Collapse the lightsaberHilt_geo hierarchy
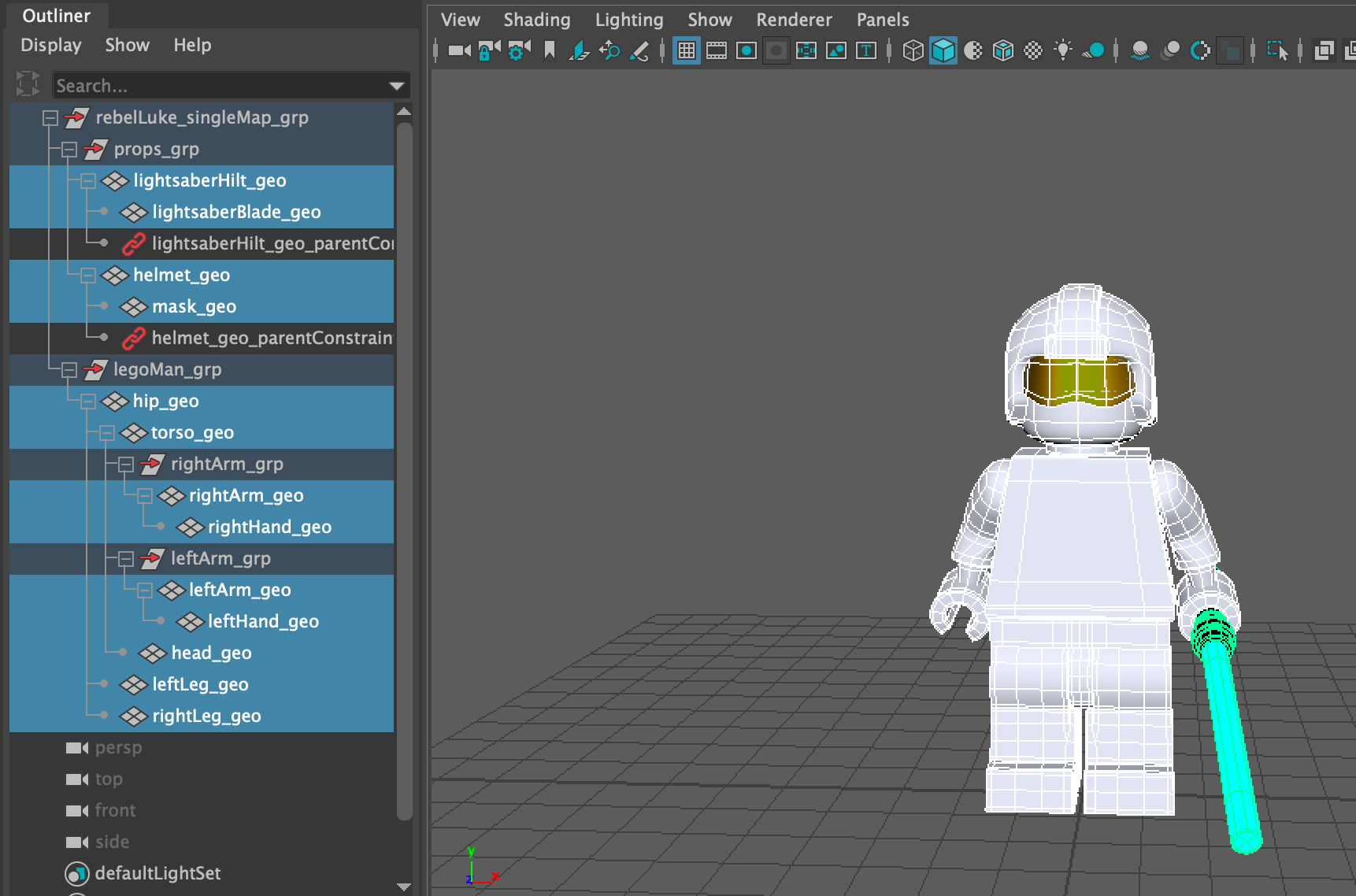 click(x=88, y=181)
